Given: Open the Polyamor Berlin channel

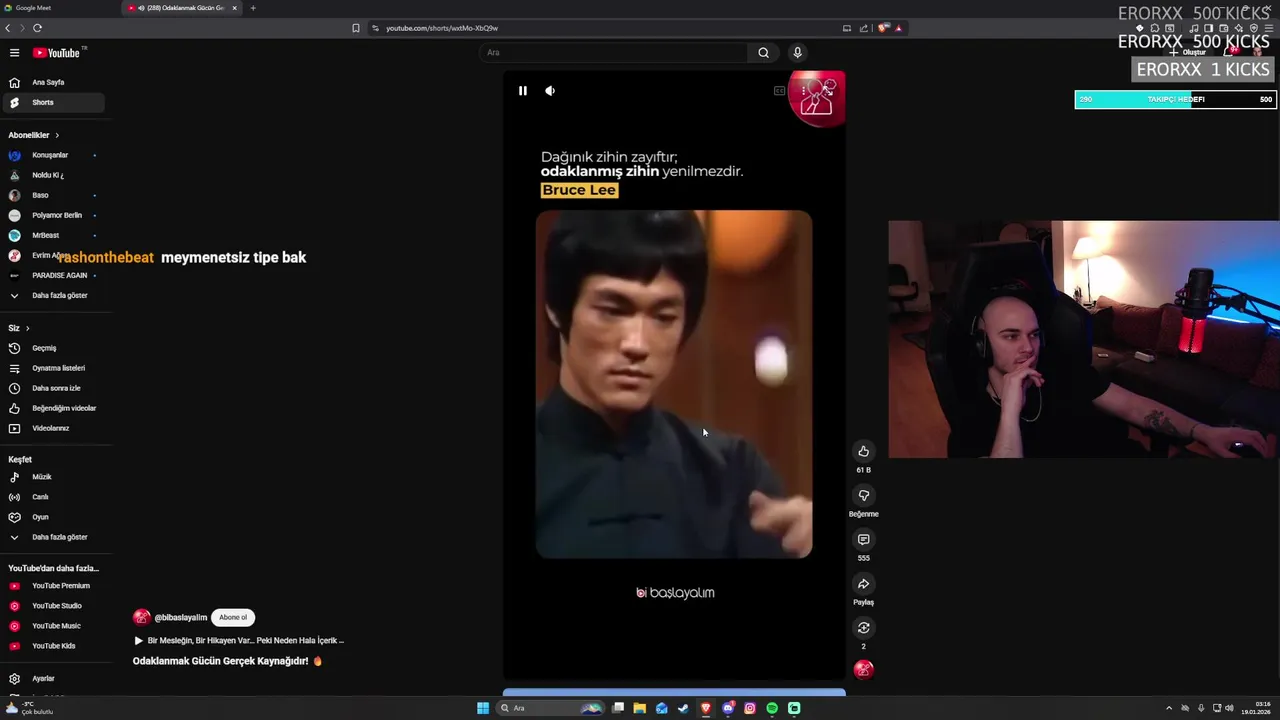Looking at the screenshot, I should pos(52,215).
